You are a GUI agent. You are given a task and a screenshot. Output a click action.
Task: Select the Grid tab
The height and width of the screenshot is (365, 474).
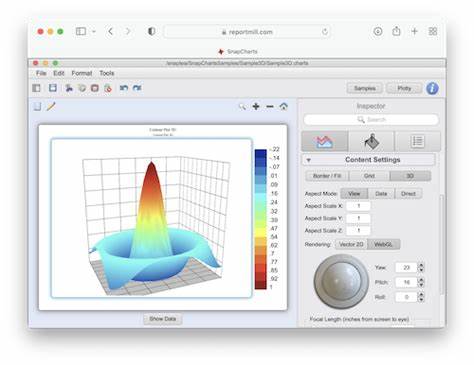click(x=369, y=176)
